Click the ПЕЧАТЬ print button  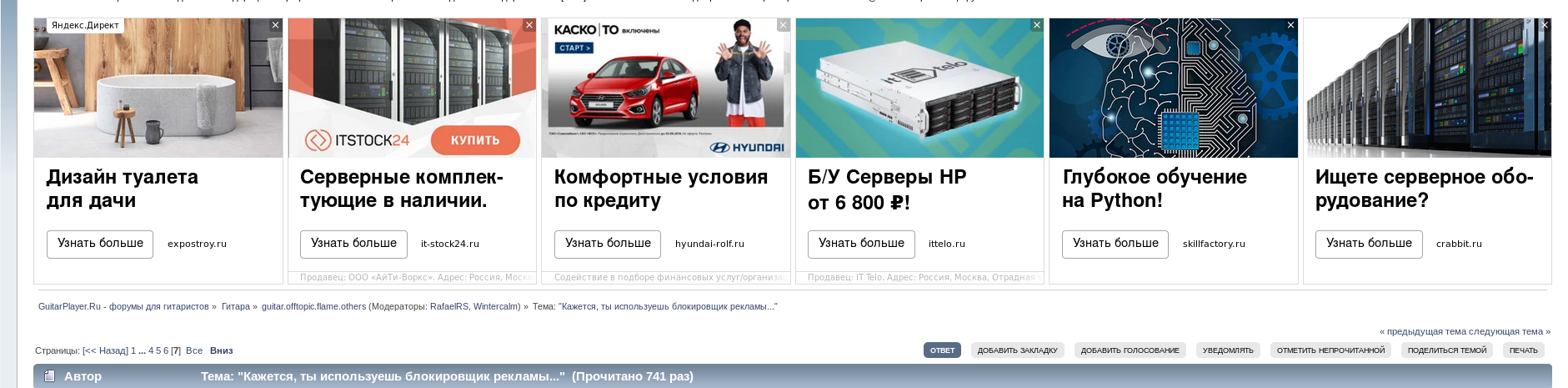[1523, 350]
